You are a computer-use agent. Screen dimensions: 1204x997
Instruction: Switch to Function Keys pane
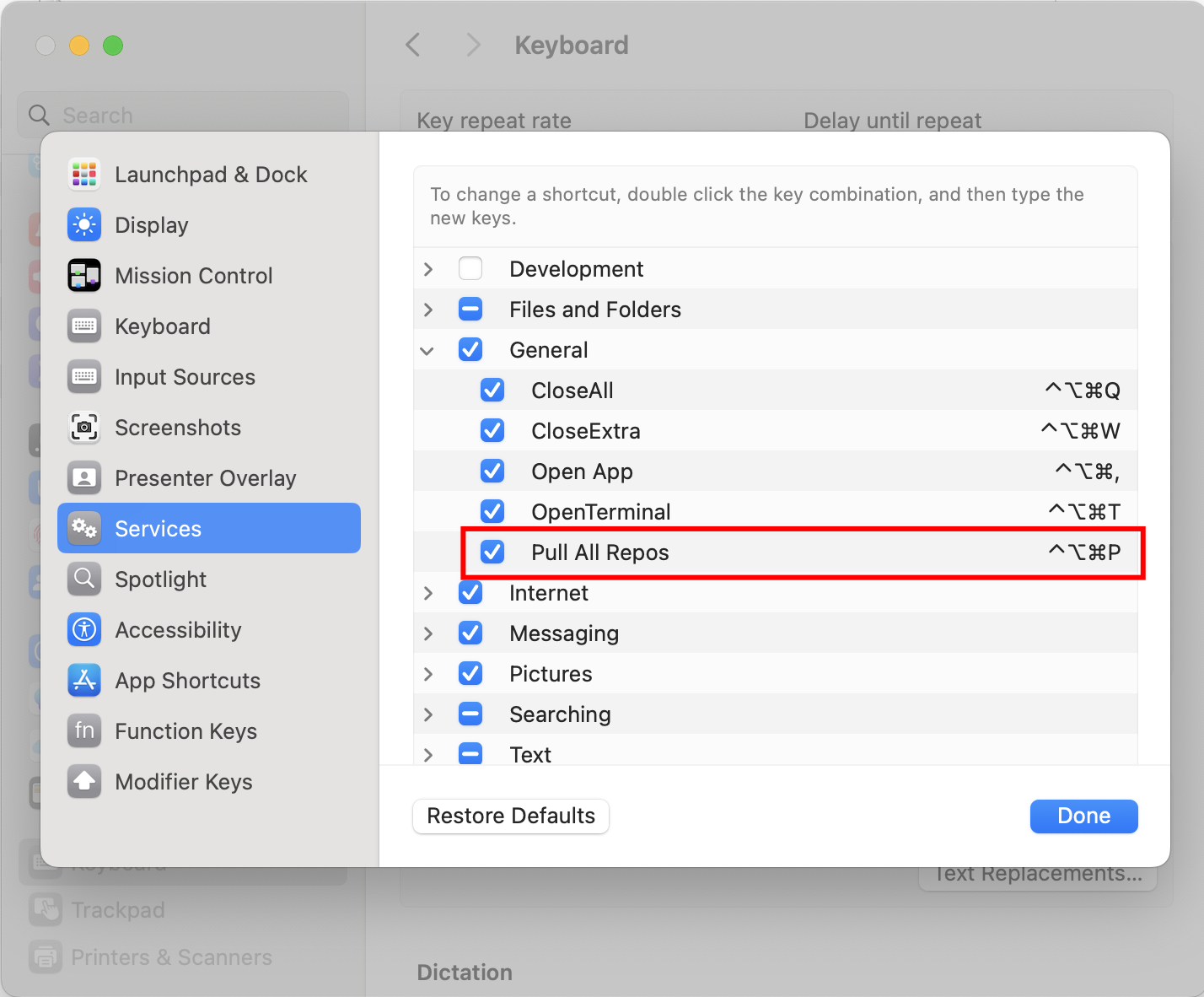pyautogui.click(x=185, y=731)
